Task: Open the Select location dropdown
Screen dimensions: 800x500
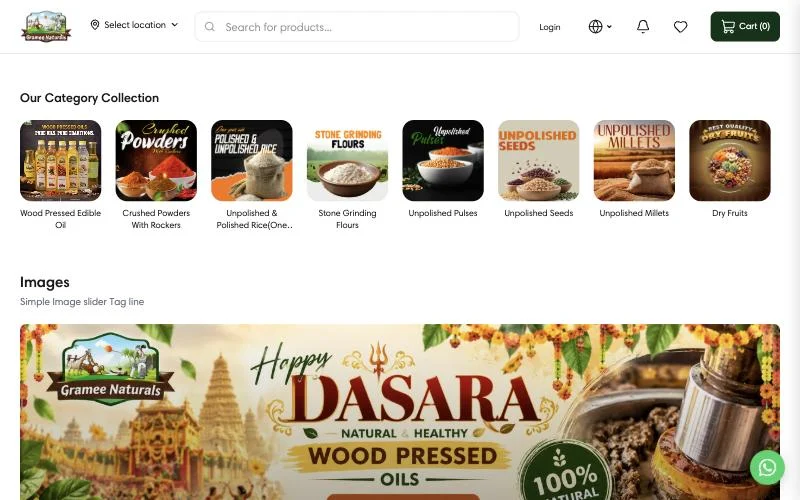Action: [134, 24]
